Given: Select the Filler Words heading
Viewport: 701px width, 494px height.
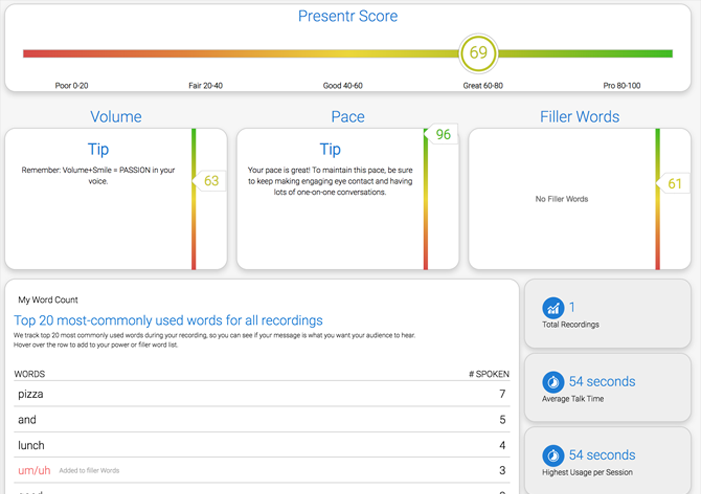Looking at the screenshot, I should pos(579,117).
